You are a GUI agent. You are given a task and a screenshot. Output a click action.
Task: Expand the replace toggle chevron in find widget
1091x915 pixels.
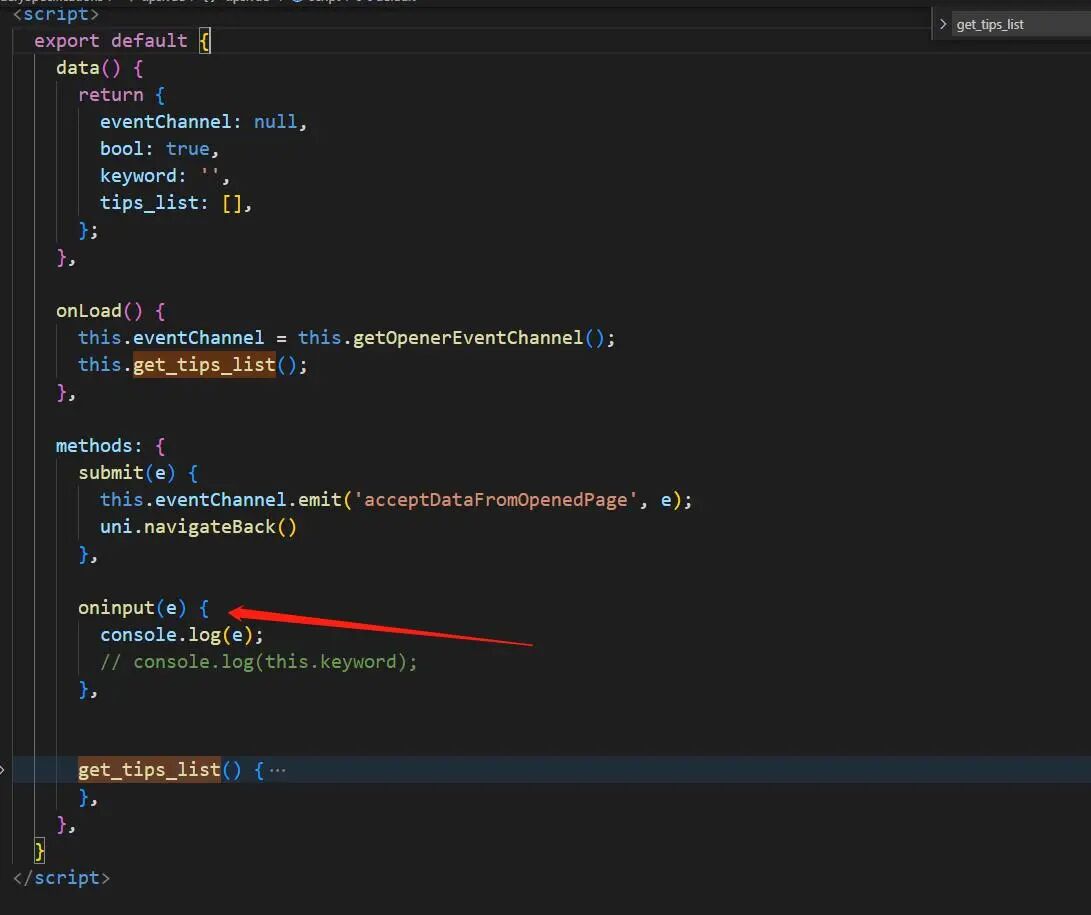[943, 24]
